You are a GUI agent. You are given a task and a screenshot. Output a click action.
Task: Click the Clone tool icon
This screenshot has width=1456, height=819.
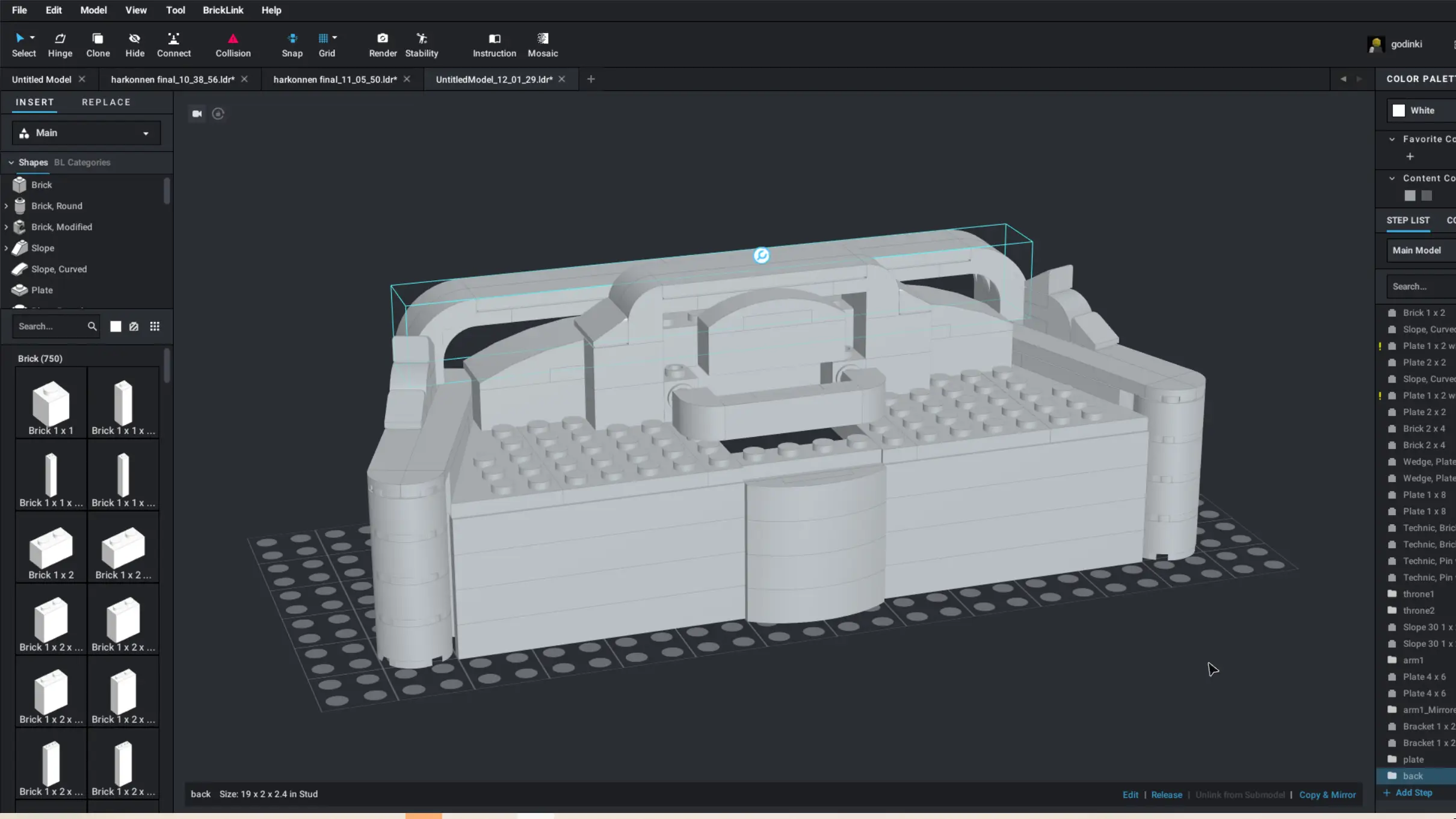click(97, 39)
